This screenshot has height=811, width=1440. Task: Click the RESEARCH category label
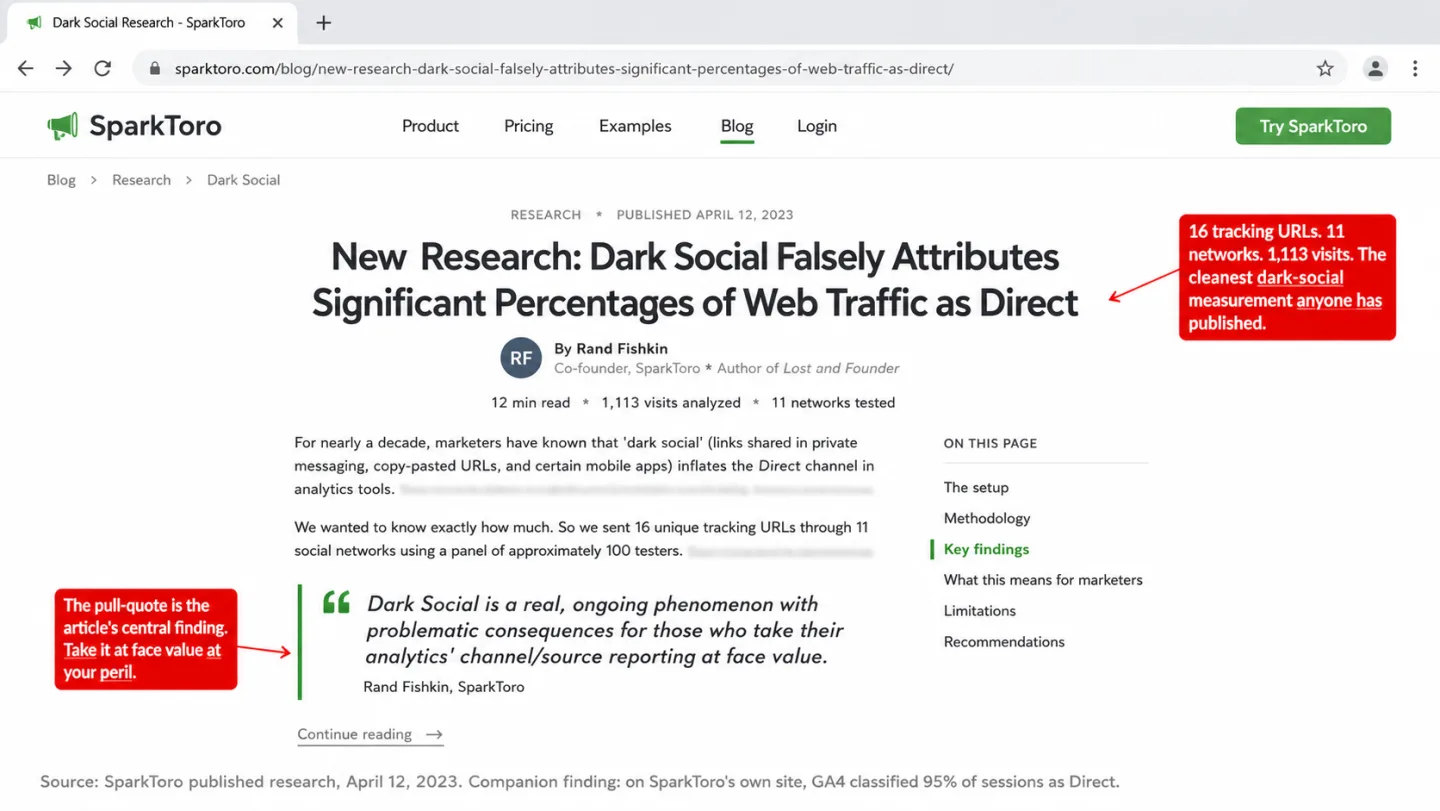click(545, 214)
